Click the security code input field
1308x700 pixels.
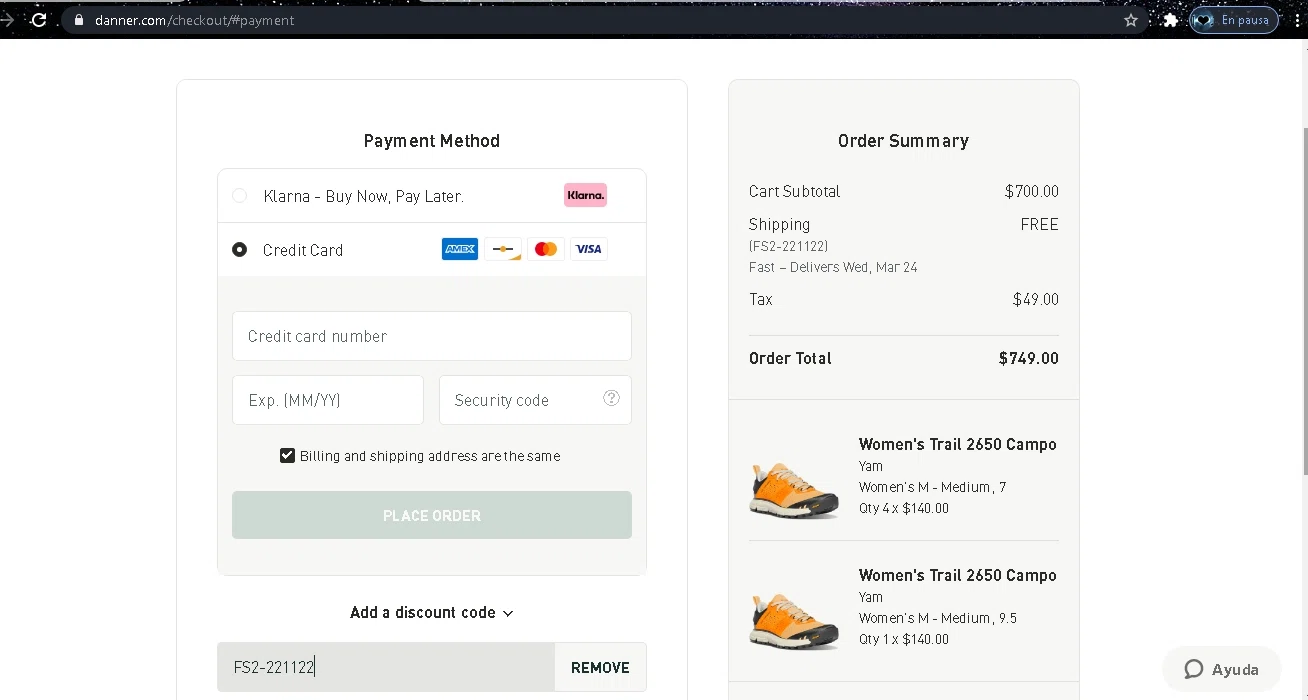[x=522, y=400]
